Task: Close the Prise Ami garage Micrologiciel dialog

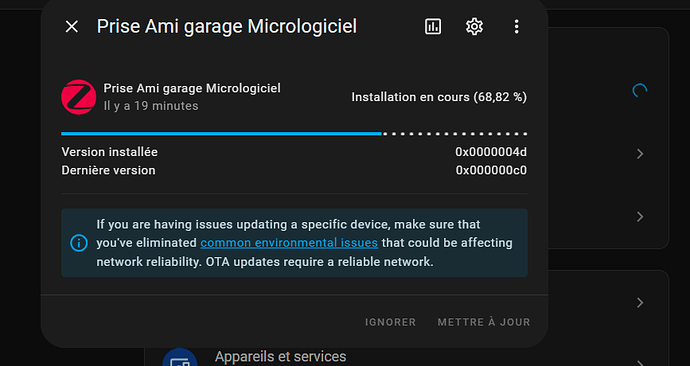Action: (x=72, y=27)
